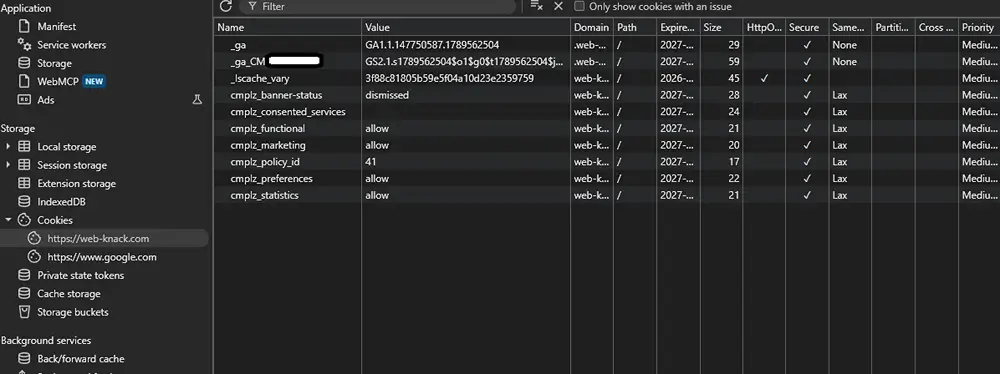Select https://web-knack.com cookies entry
Viewport: 1000px width, 374px height.
(x=98, y=239)
